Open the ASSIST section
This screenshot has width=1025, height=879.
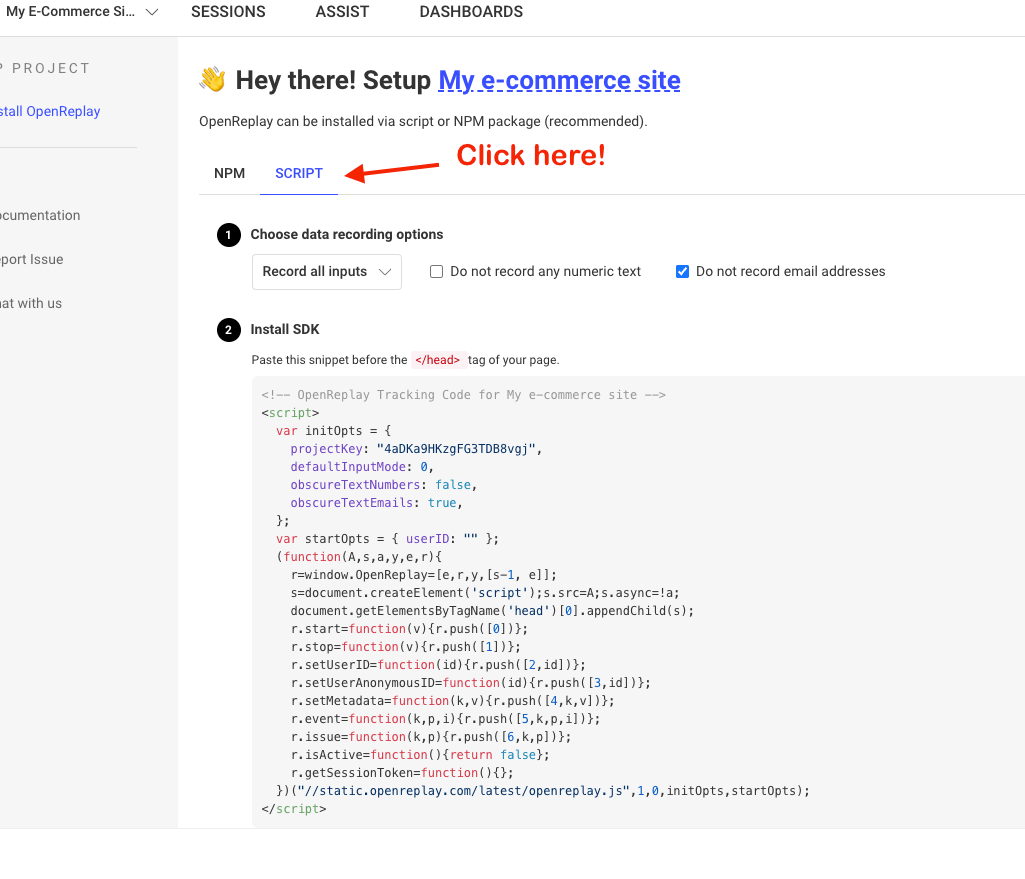[x=341, y=12]
